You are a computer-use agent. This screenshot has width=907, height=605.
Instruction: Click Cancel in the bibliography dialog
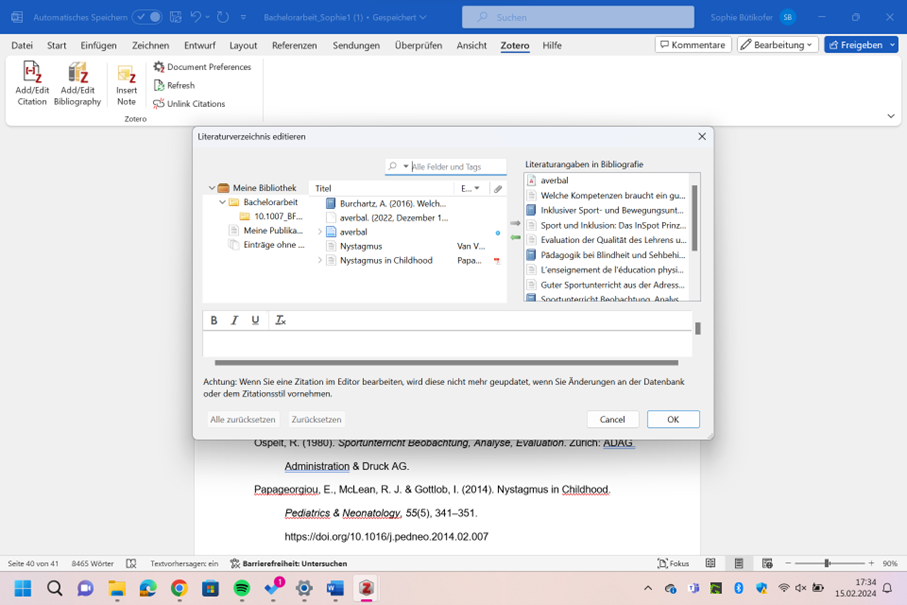coord(613,419)
